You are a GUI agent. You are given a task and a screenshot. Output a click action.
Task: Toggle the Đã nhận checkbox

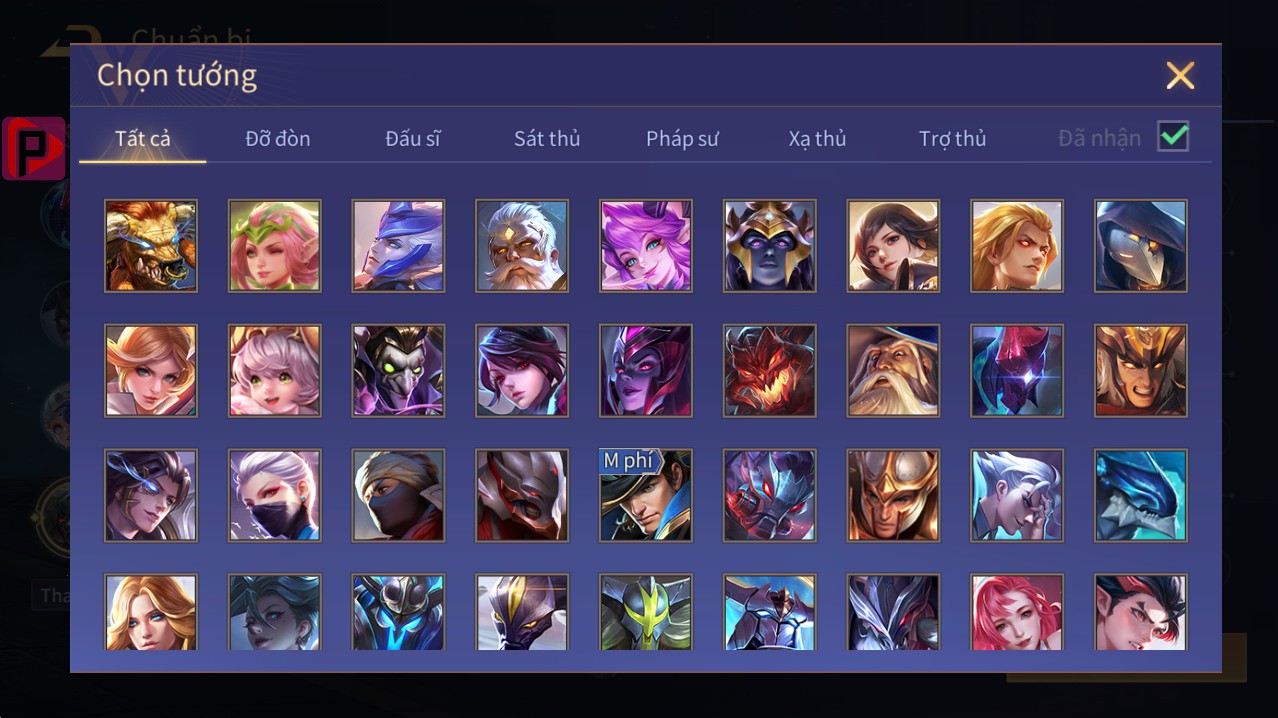coord(1173,137)
